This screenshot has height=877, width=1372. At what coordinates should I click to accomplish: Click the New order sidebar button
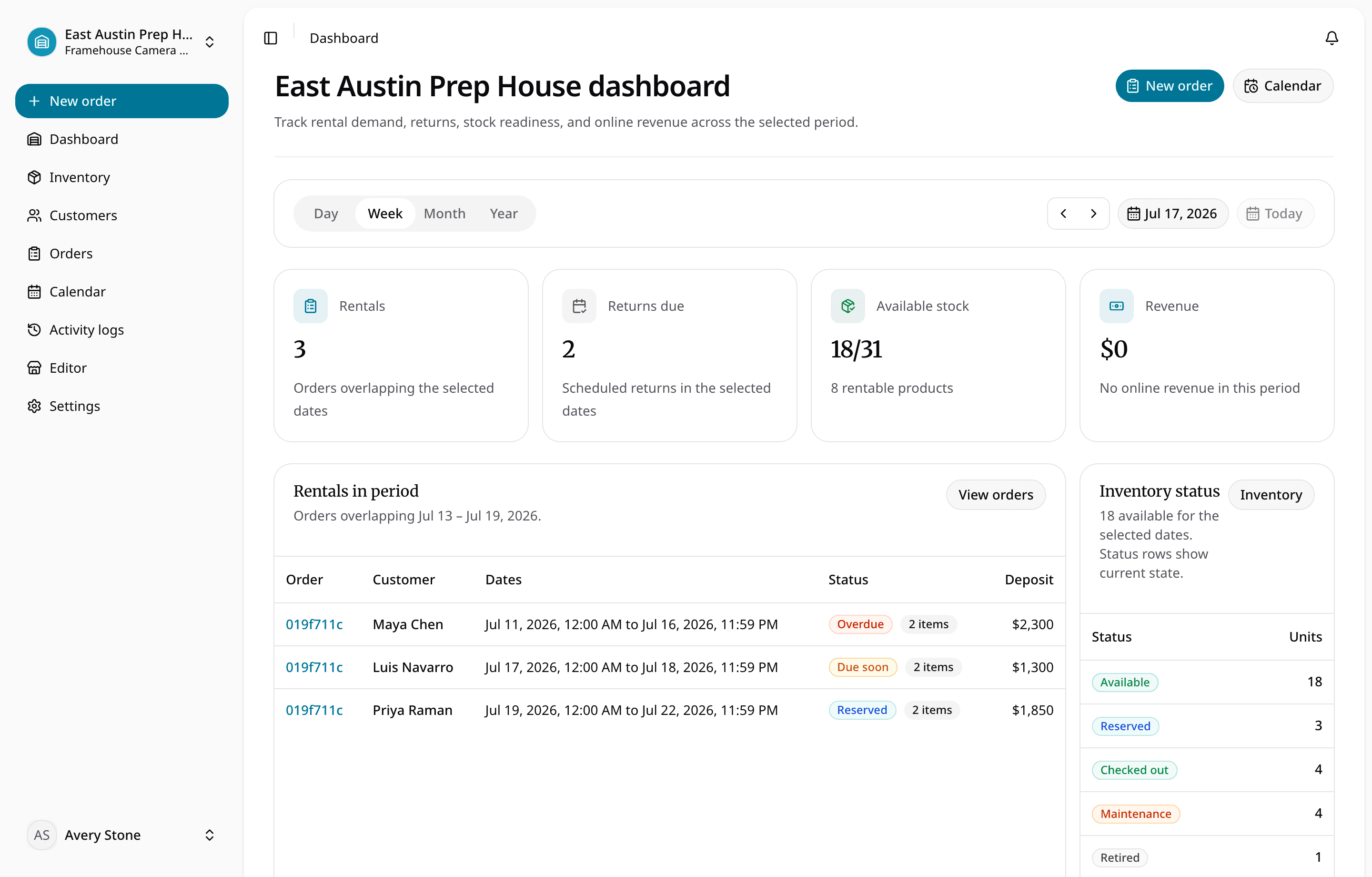122,101
